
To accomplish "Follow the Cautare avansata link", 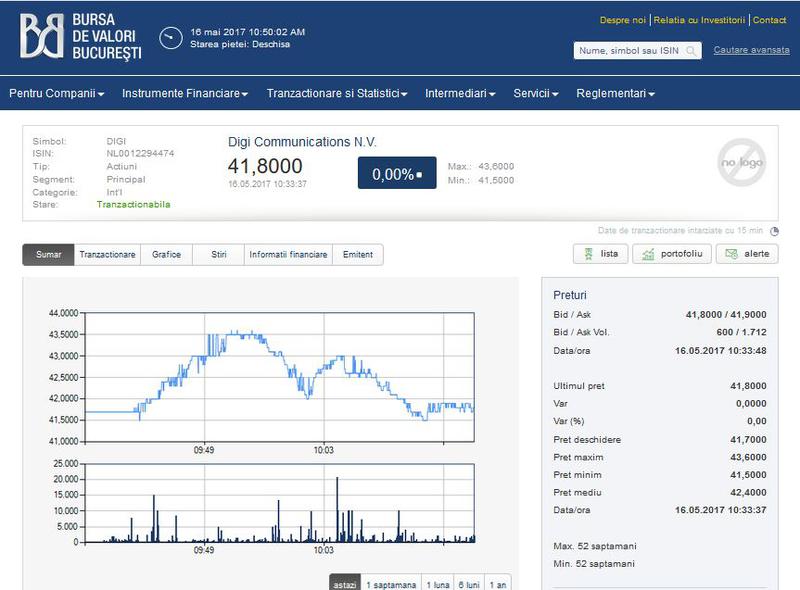I will tap(751, 50).
